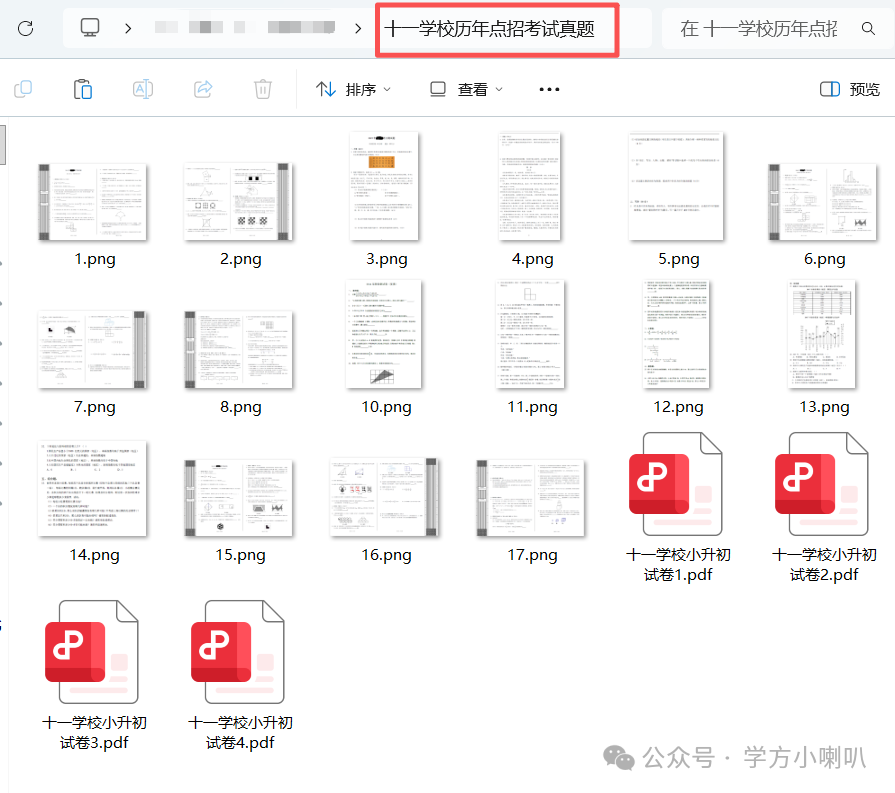Viewport: 895px width, 793px height.
Task: Click the 十一学校历年点招考试真题 breadcrumb
Action: coord(497,28)
